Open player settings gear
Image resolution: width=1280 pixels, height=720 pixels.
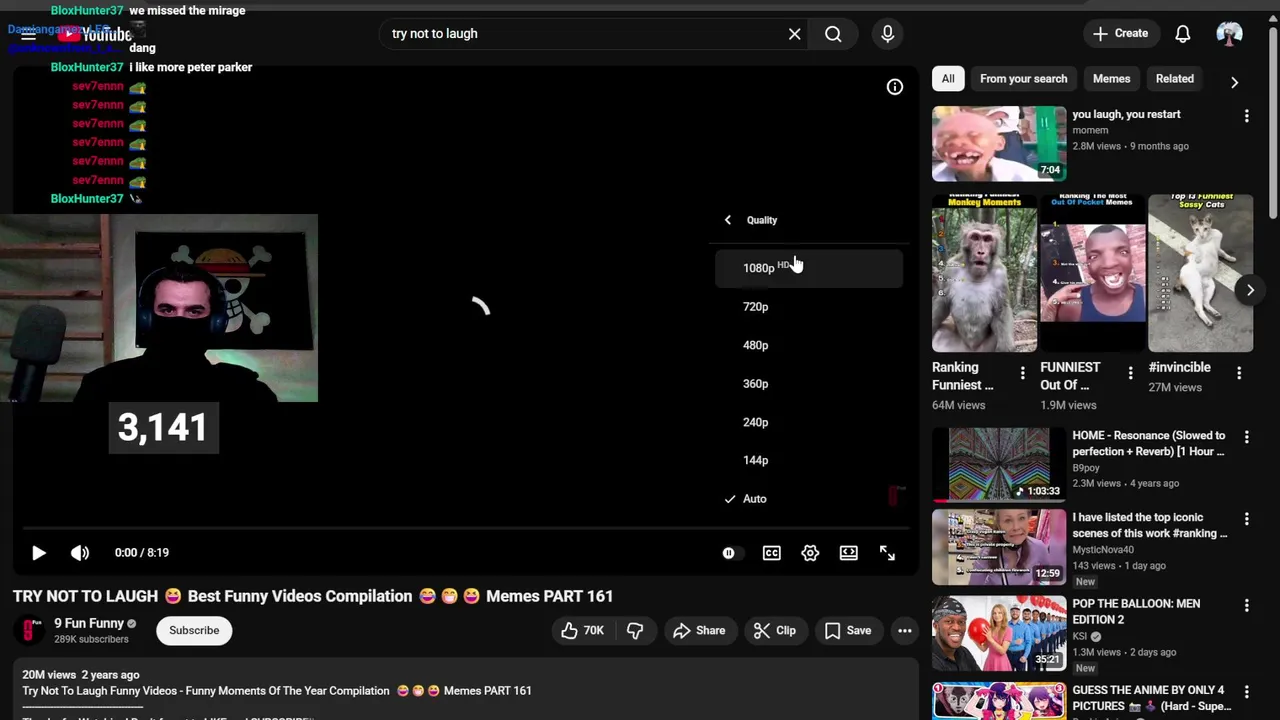(810, 553)
